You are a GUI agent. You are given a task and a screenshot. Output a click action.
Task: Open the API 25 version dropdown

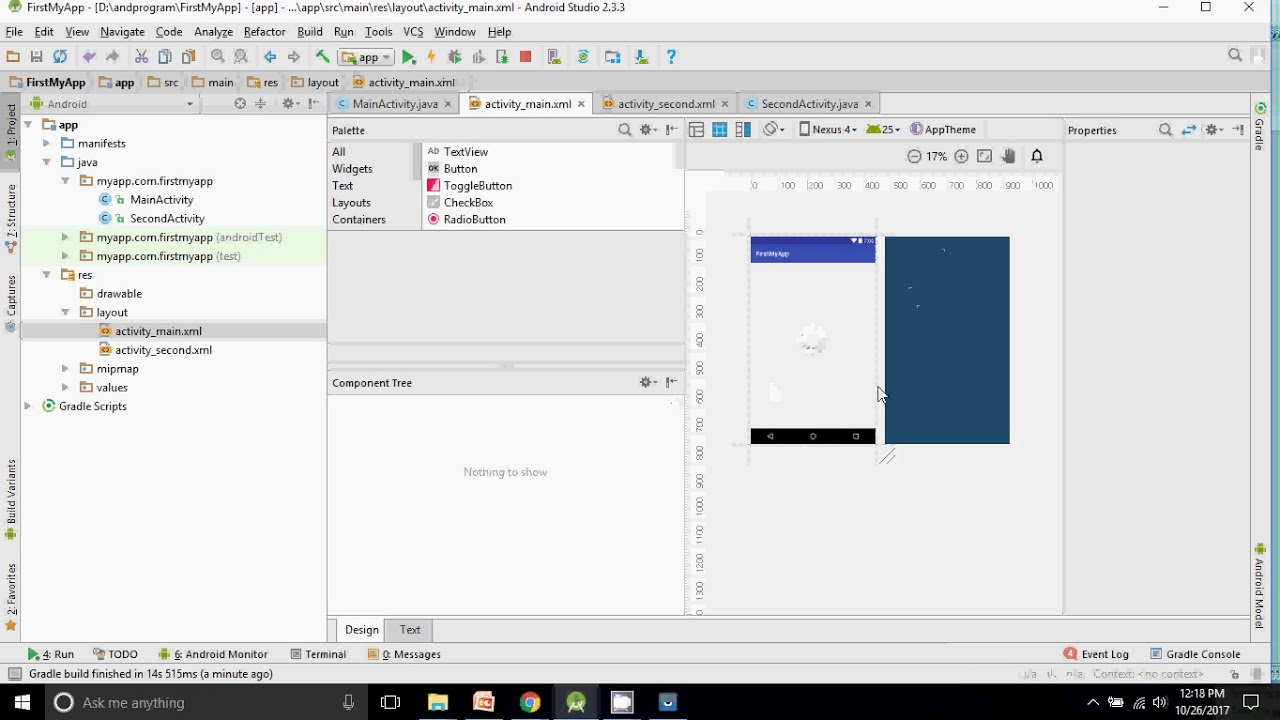click(x=883, y=129)
